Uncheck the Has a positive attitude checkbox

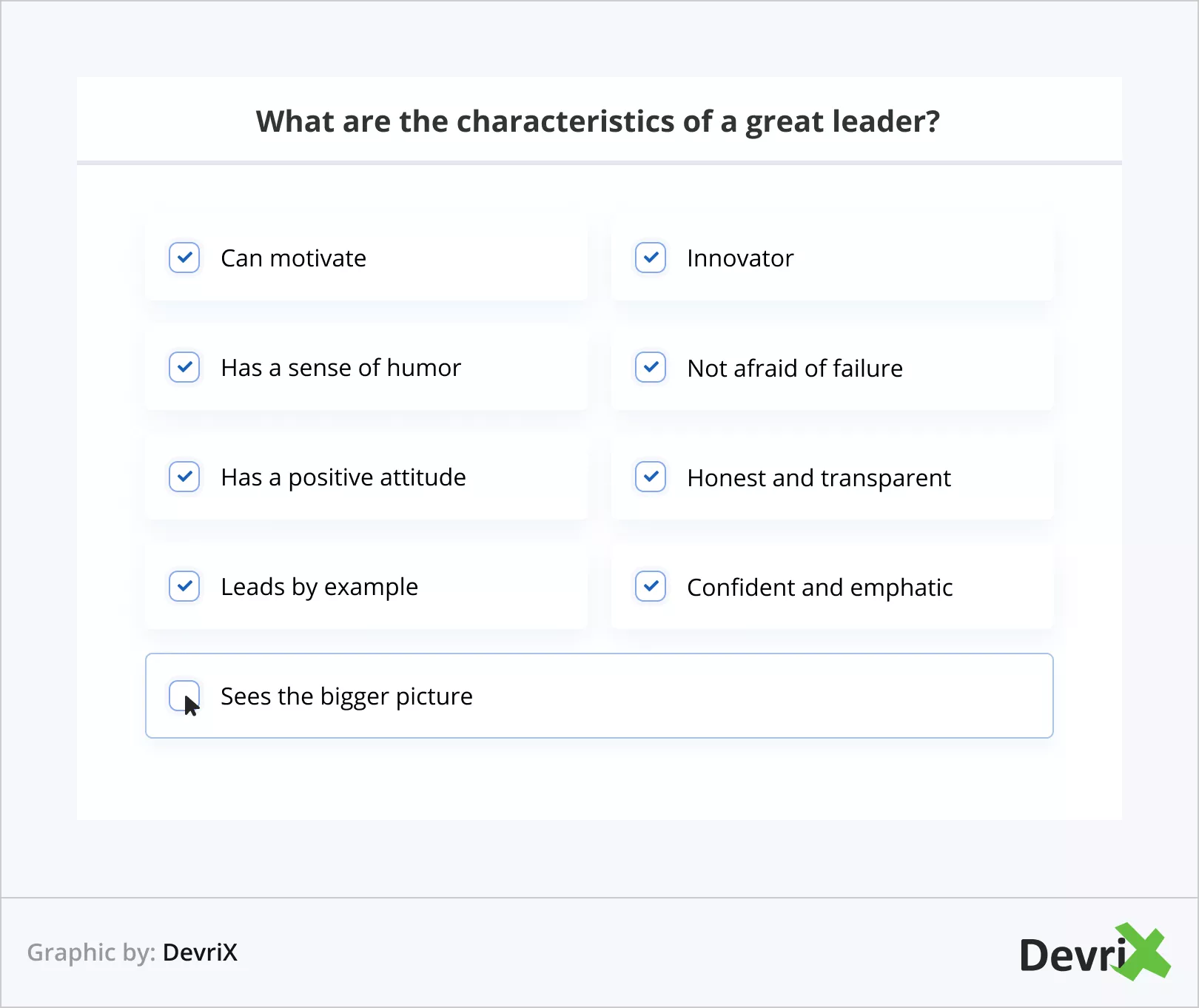click(x=184, y=477)
